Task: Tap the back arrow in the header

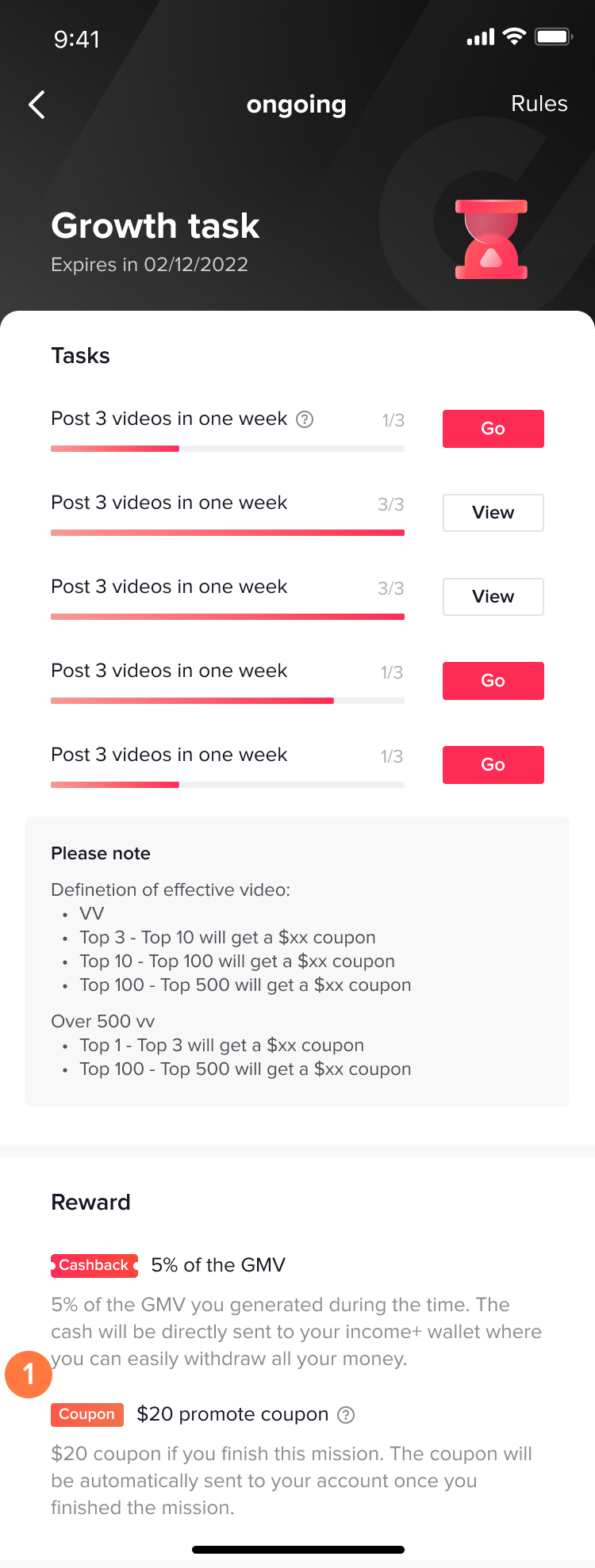Action: tap(36, 105)
